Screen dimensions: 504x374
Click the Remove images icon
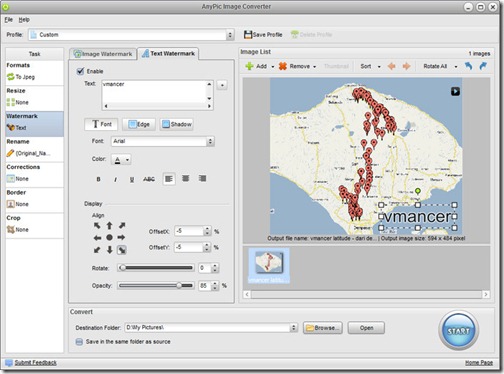click(x=283, y=66)
